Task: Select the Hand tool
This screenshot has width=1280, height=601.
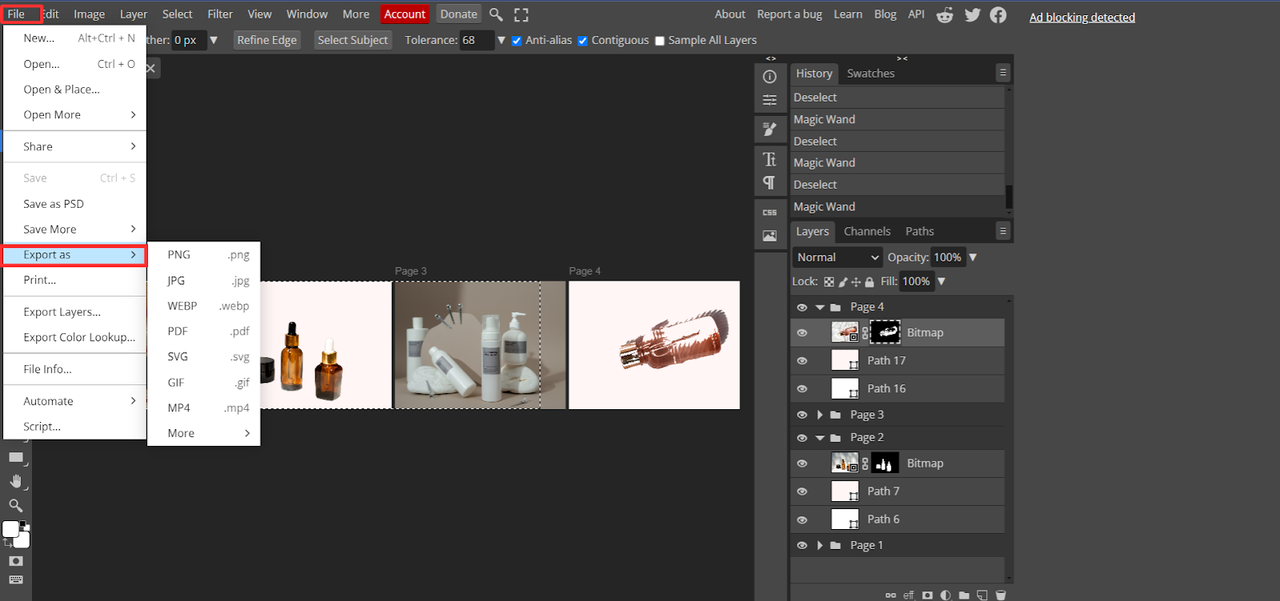Action: click(15, 482)
